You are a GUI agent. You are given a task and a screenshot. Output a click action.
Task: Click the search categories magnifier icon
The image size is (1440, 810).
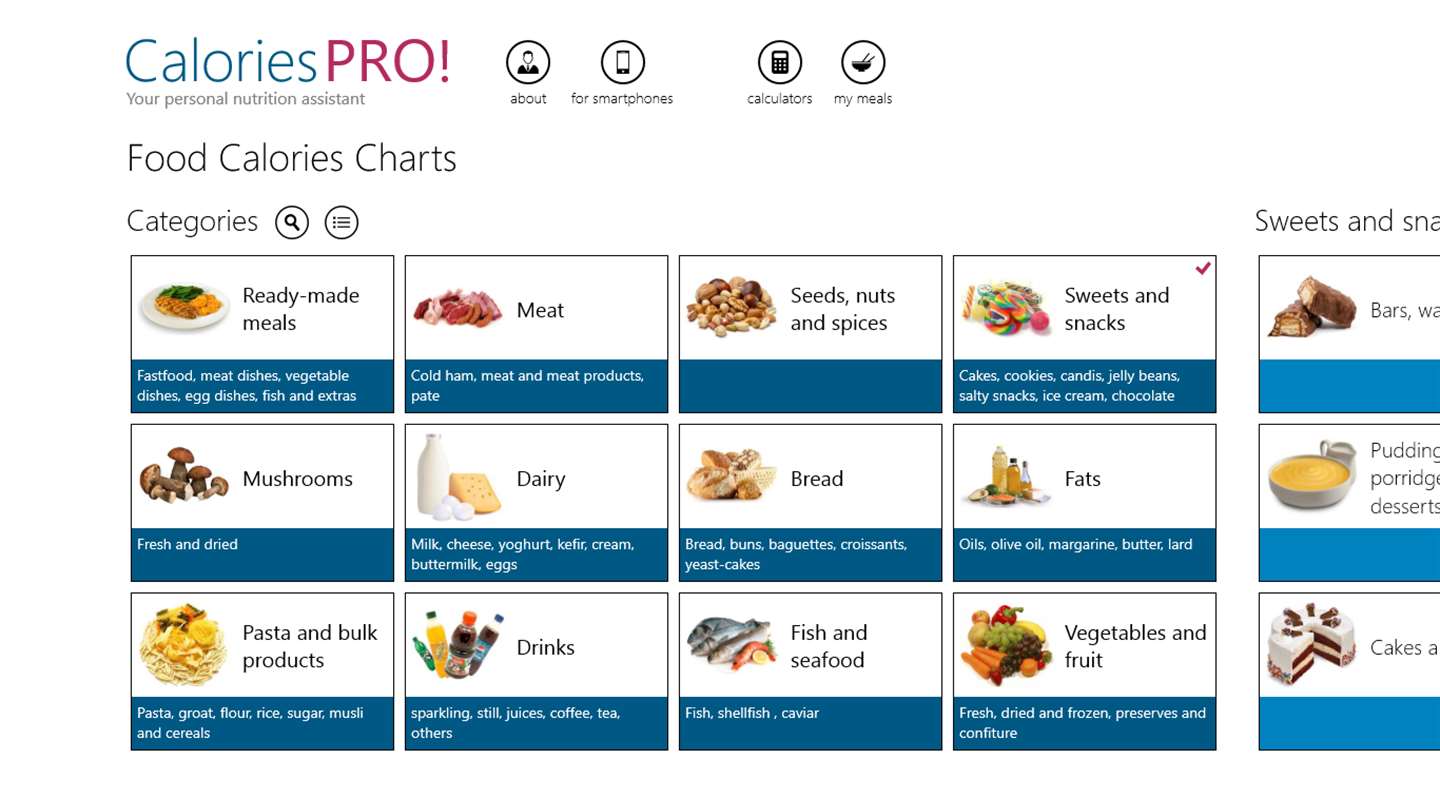292,222
